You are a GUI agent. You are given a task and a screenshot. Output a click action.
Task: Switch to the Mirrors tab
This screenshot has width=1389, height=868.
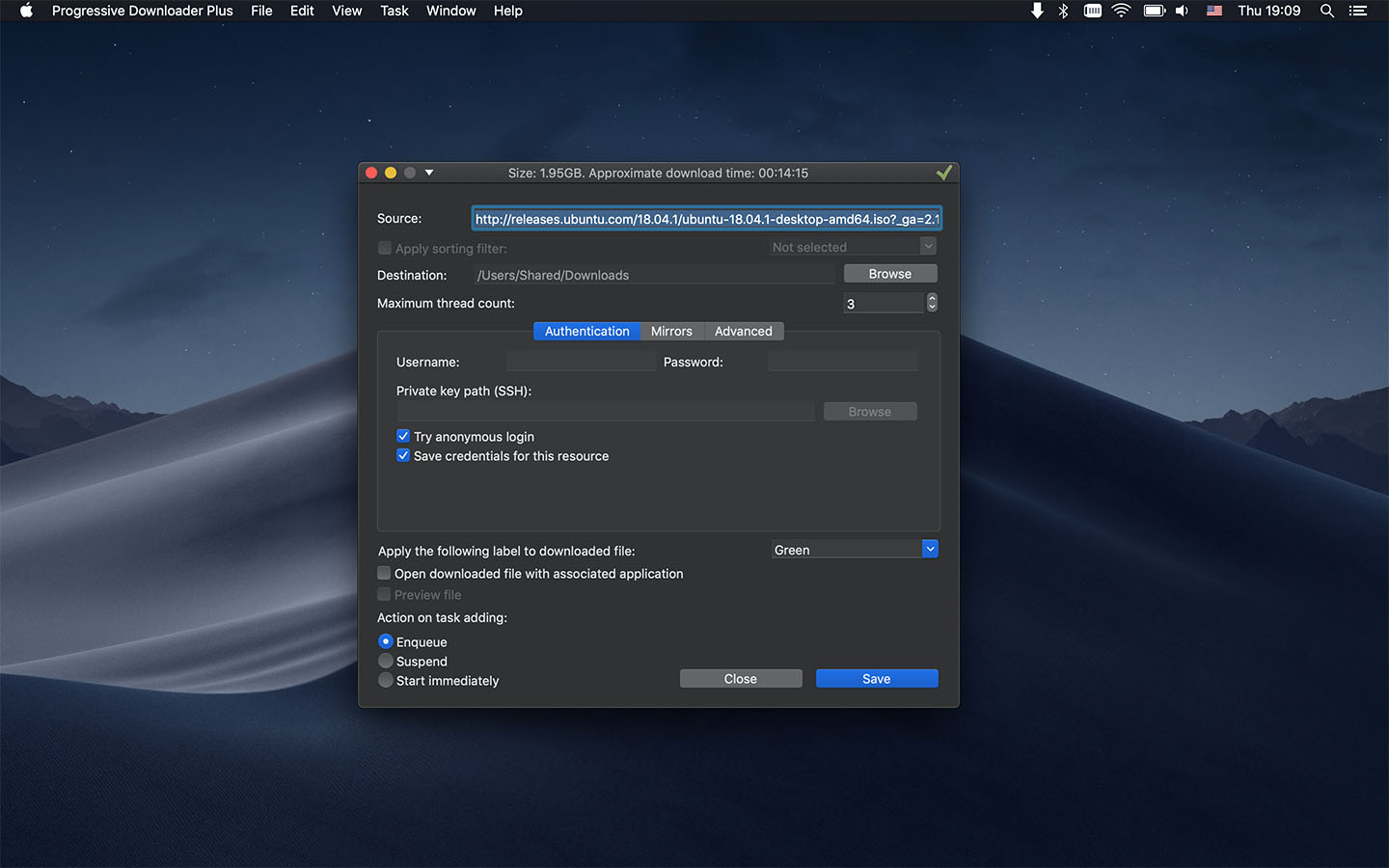(x=671, y=331)
